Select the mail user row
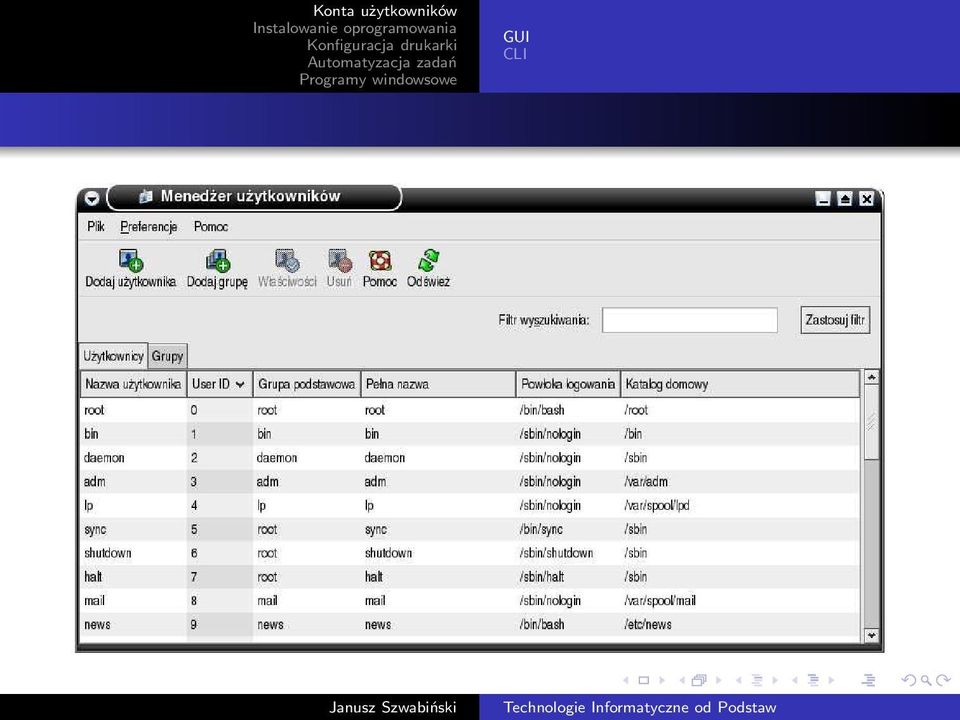 click(470, 601)
